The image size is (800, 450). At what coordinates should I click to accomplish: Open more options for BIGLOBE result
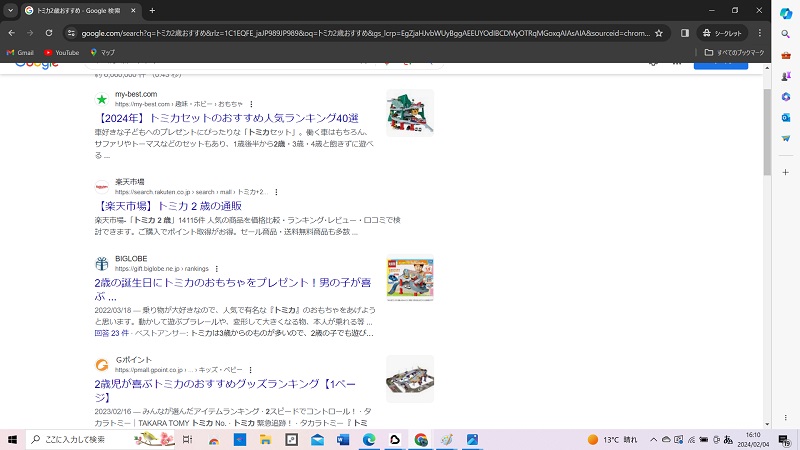(x=217, y=269)
